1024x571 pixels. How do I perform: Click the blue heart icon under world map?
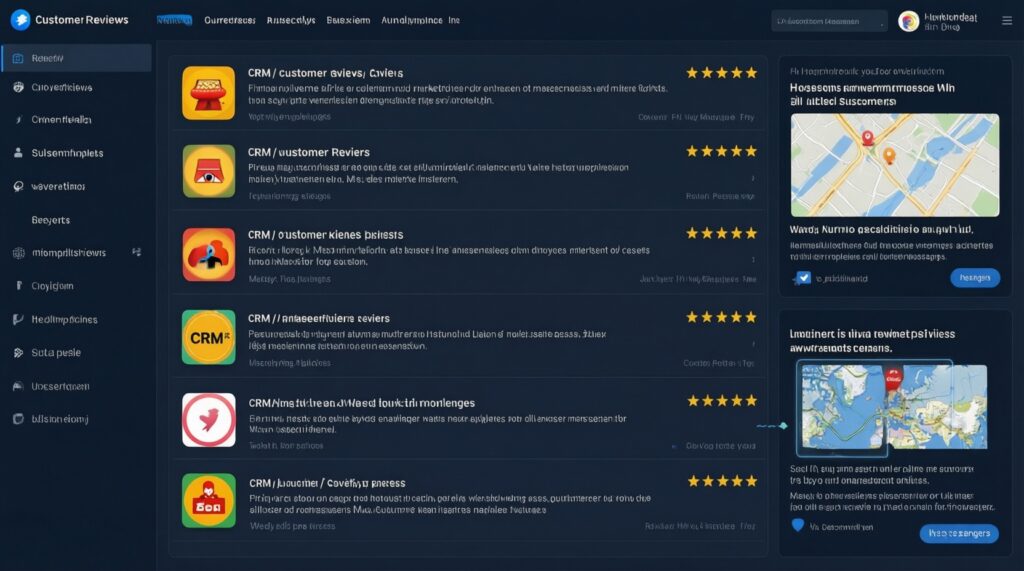pyautogui.click(x=797, y=525)
